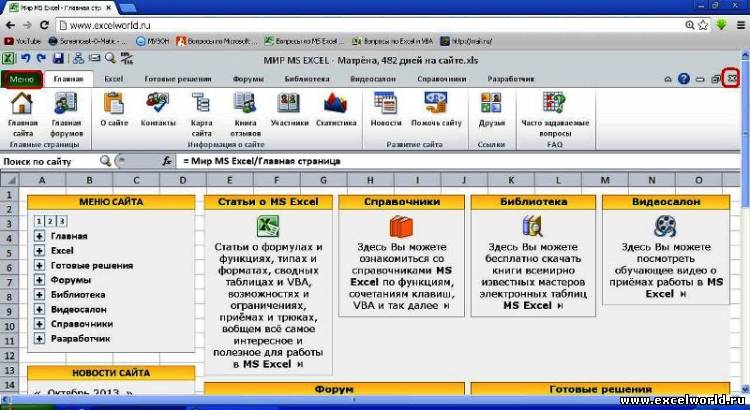
Task: Click the save floppy disk icon
Action: tap(58, 59)
